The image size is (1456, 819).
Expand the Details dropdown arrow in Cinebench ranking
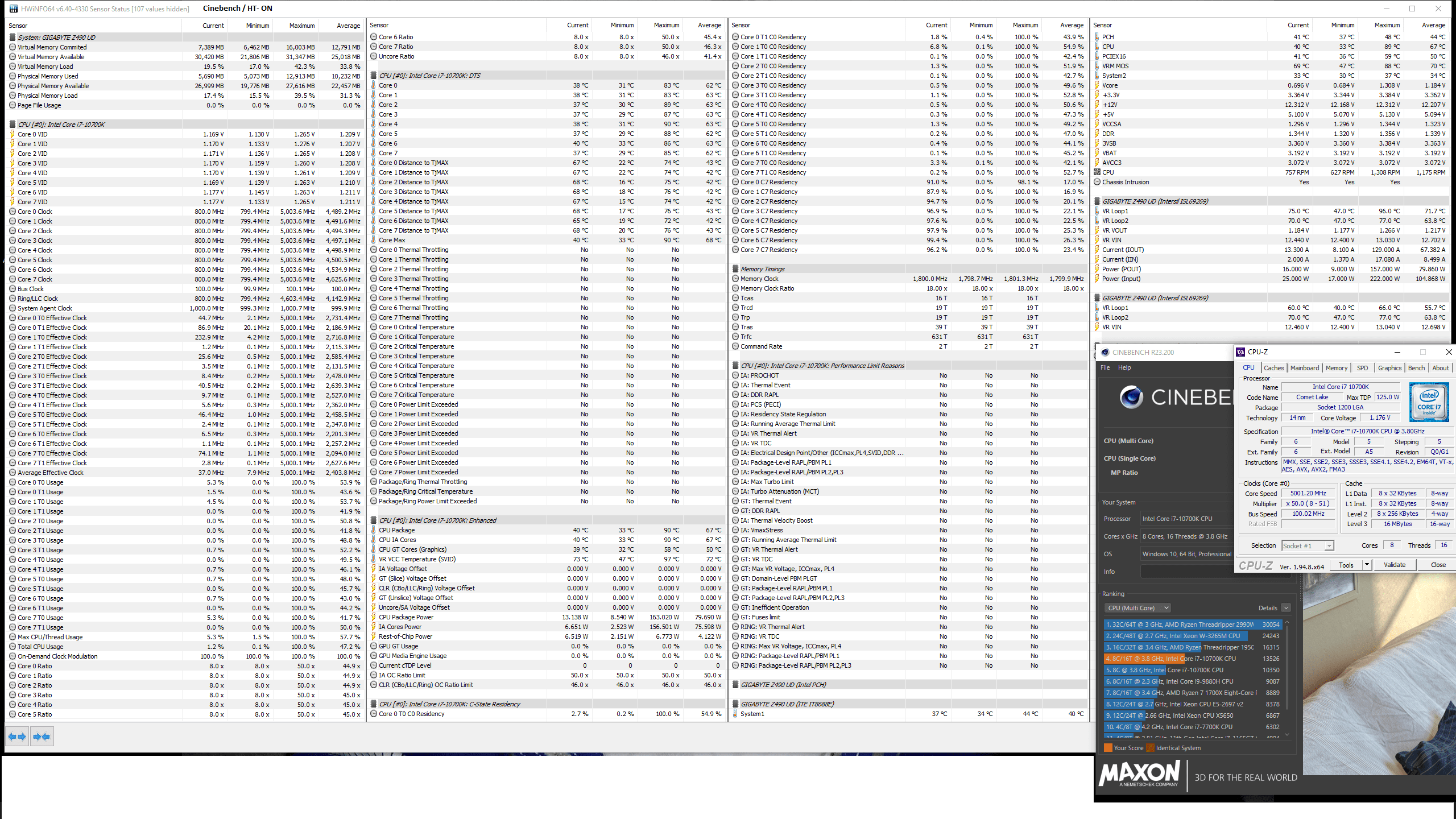click(x=1286, y=608)
